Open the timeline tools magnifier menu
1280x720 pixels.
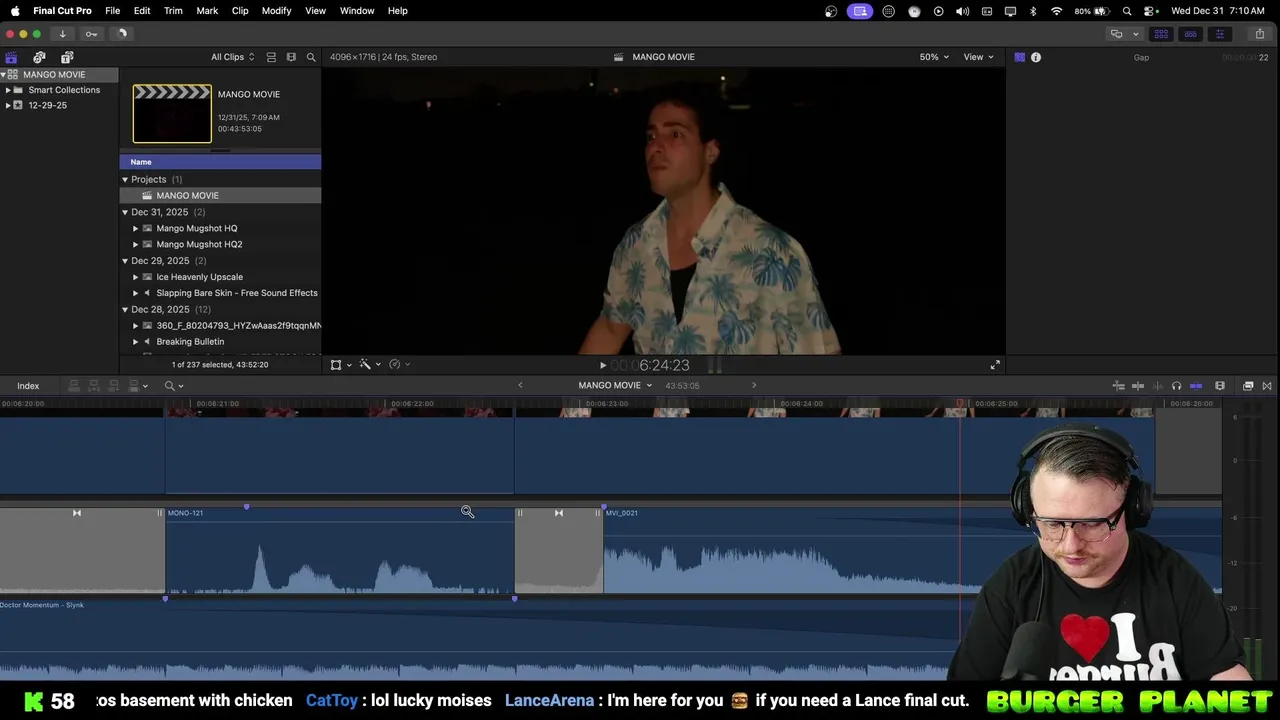[174, 386]
